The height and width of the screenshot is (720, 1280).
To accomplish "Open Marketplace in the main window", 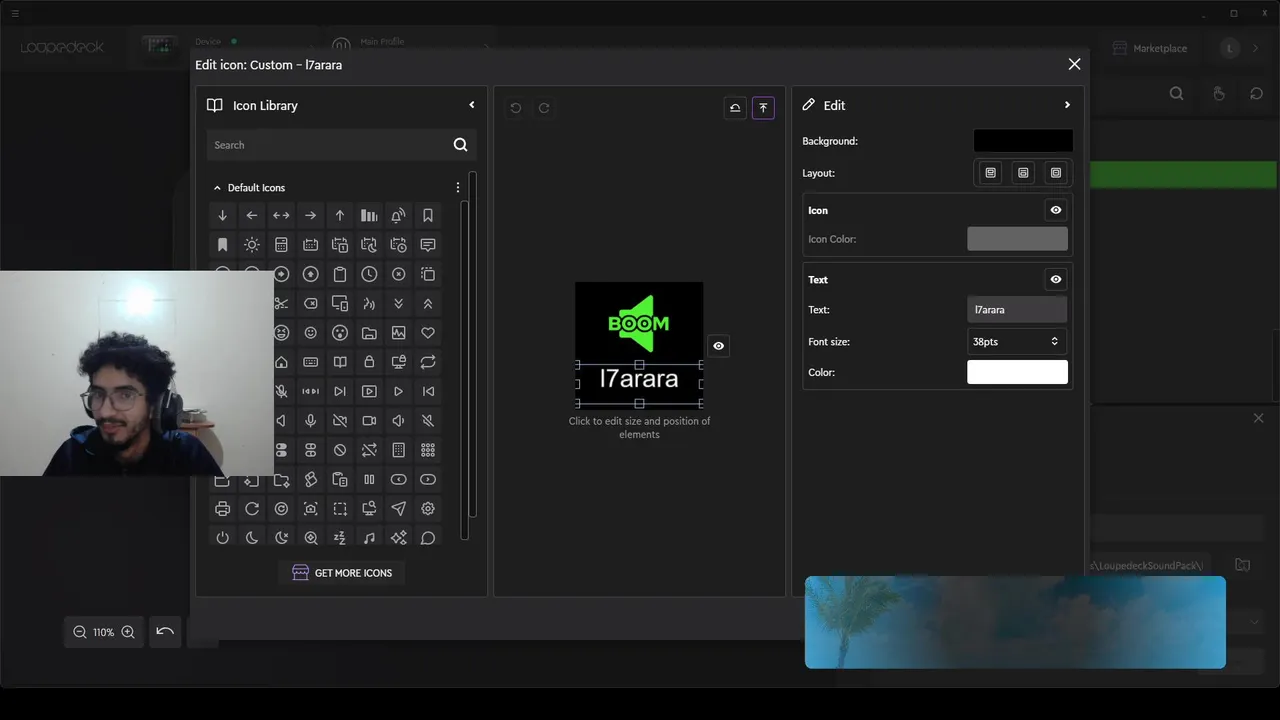I will pyautogui.click(x=1150, y=48).
